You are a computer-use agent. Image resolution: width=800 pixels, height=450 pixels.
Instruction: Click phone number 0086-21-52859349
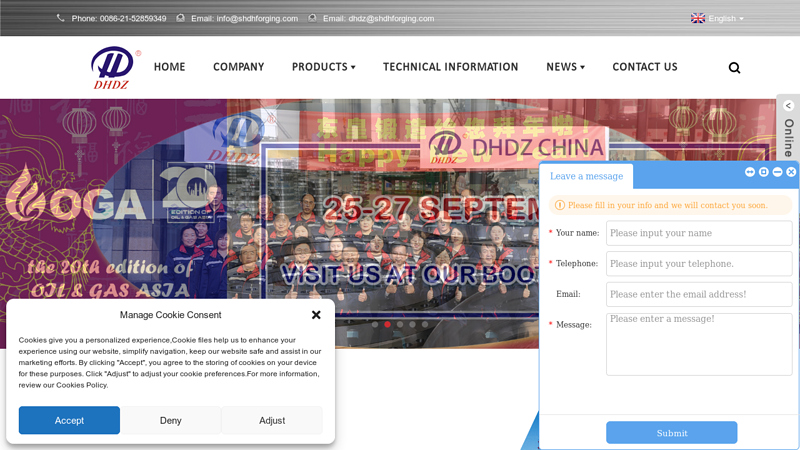133,18
